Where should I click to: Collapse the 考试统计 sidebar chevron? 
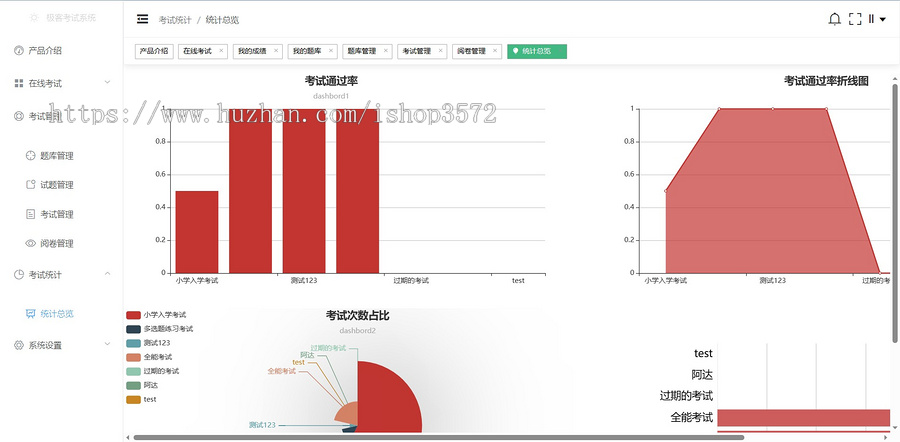107,274
